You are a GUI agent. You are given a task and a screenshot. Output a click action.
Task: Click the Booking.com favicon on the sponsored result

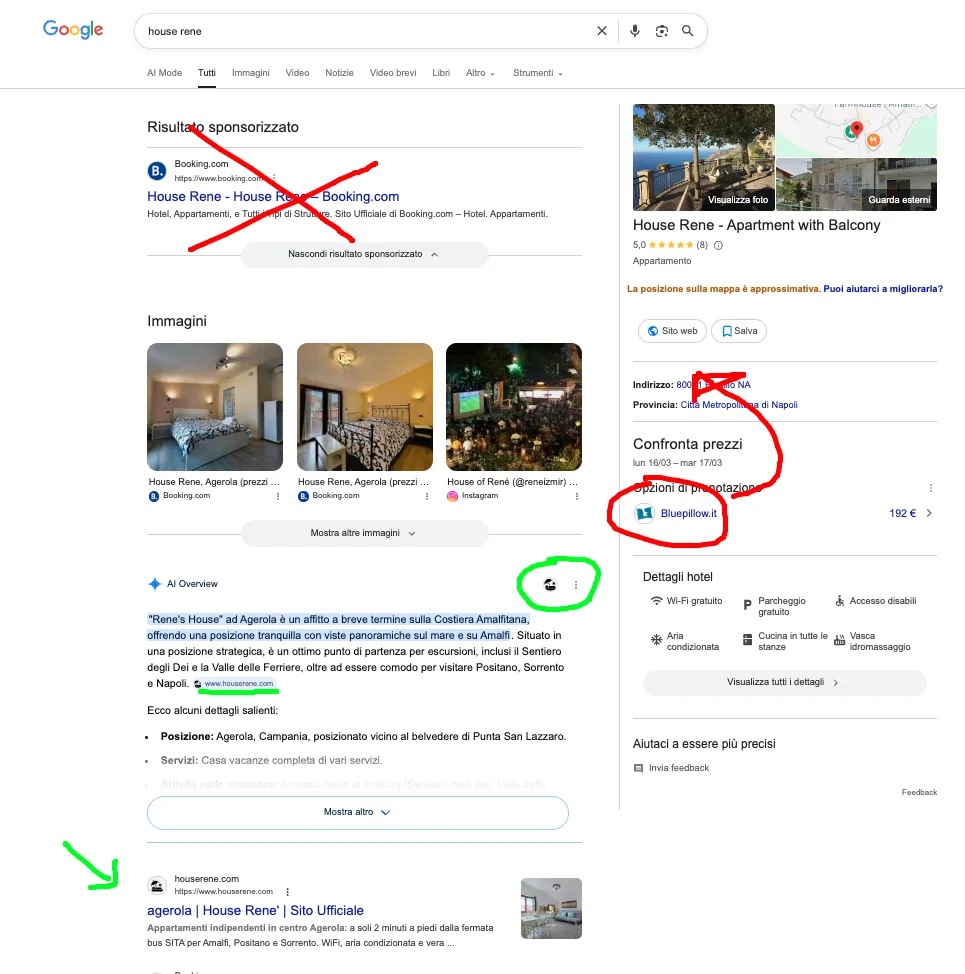tap(156, 171)
